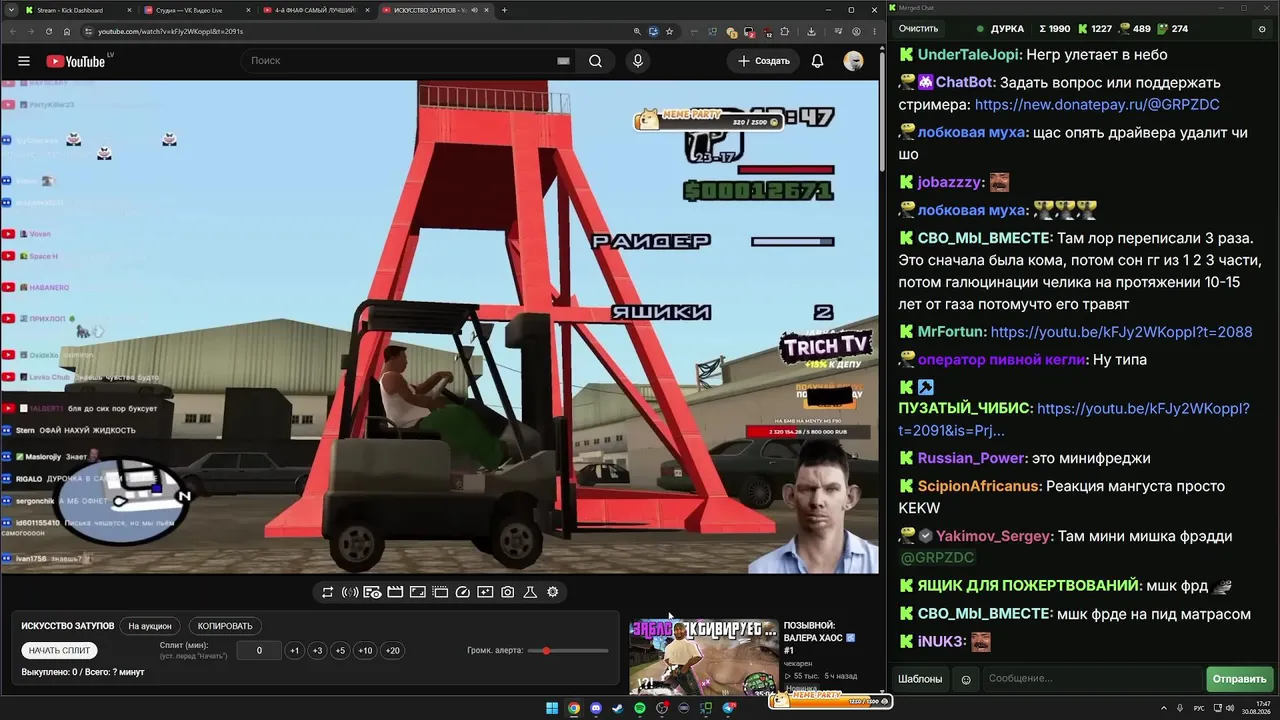Screen dimensions: 1280x720
Task: Click the dashed window icon under the video
Action: tap(440, 592)
